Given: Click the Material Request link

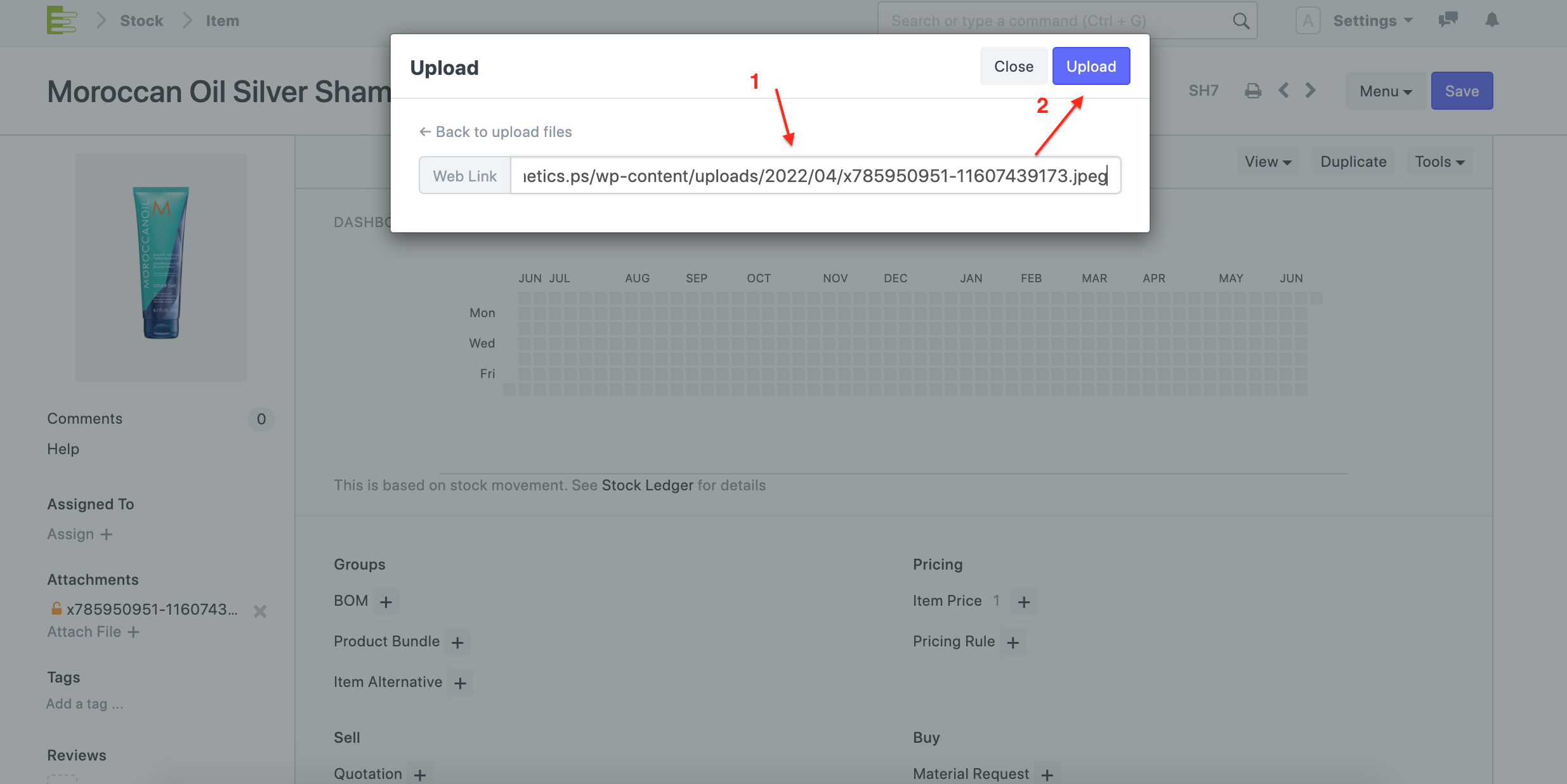Looking at the screenshot, I should (971, 774).
